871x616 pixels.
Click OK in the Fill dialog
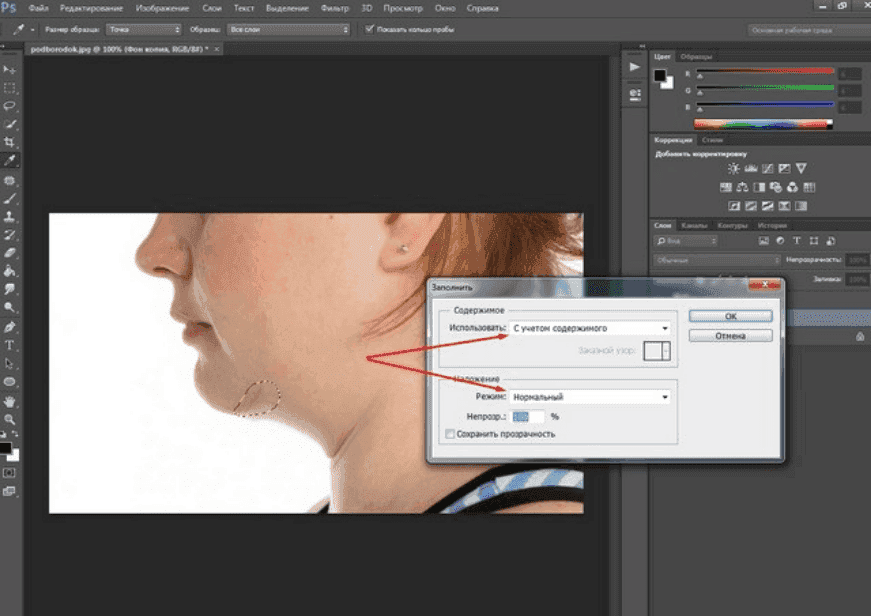point(730,316)
